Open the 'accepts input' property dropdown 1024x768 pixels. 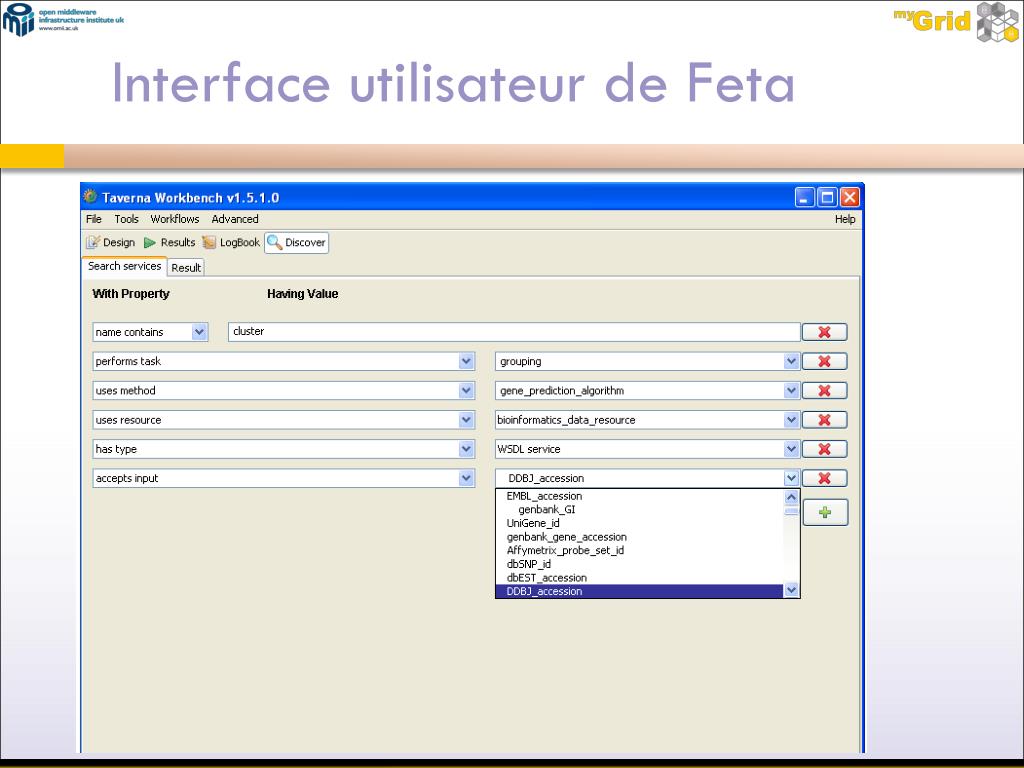point(466,478)
